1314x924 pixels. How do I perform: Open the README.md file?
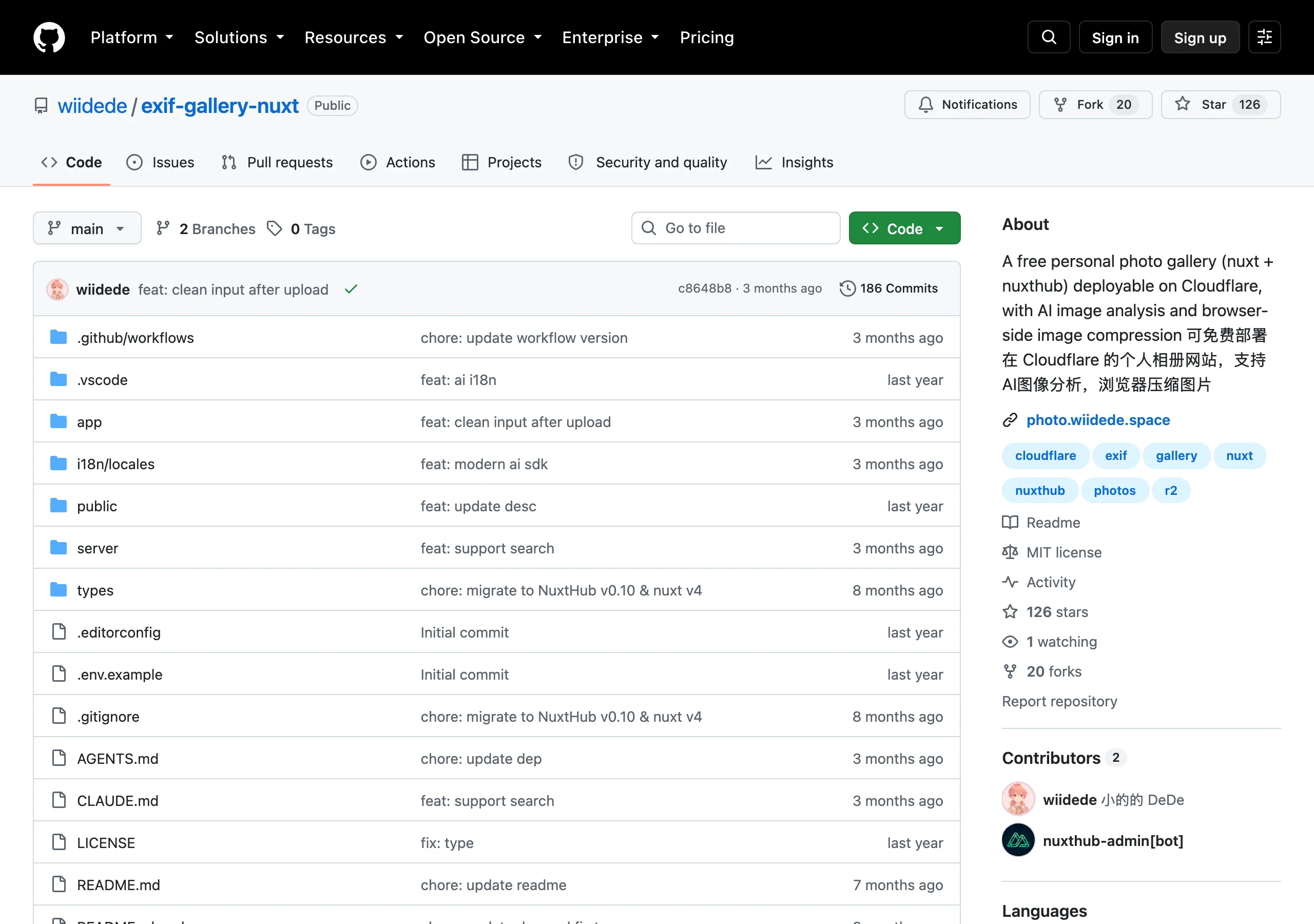119,885
